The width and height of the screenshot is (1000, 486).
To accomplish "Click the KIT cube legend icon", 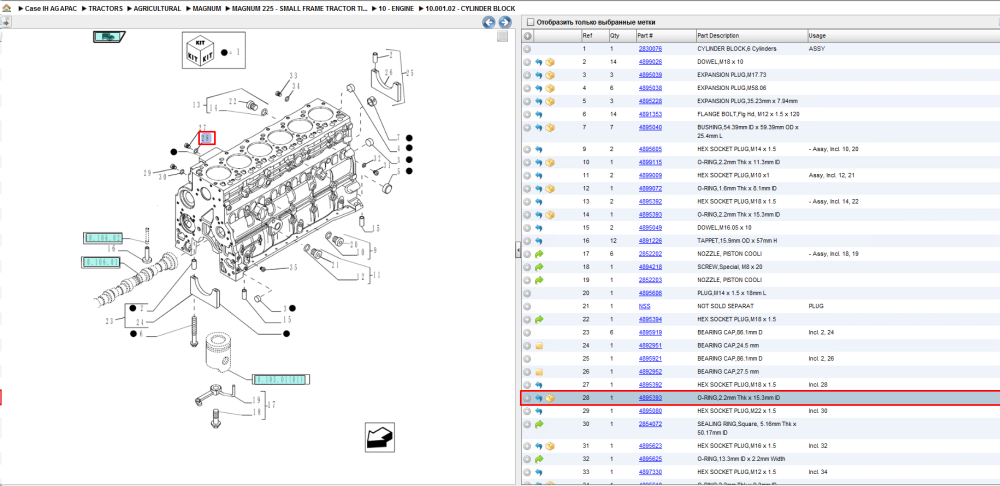I will point(199,52).
